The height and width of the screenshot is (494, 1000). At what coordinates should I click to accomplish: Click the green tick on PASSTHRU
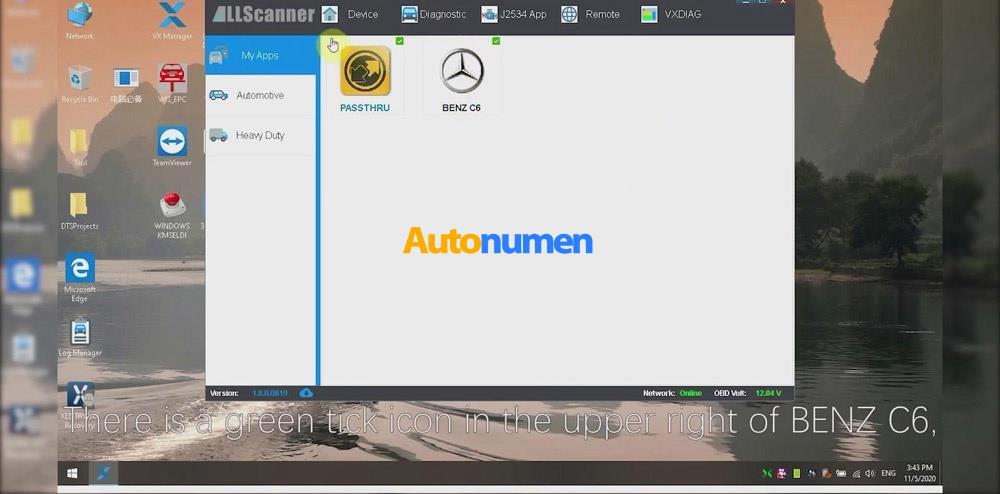[400, 41]
